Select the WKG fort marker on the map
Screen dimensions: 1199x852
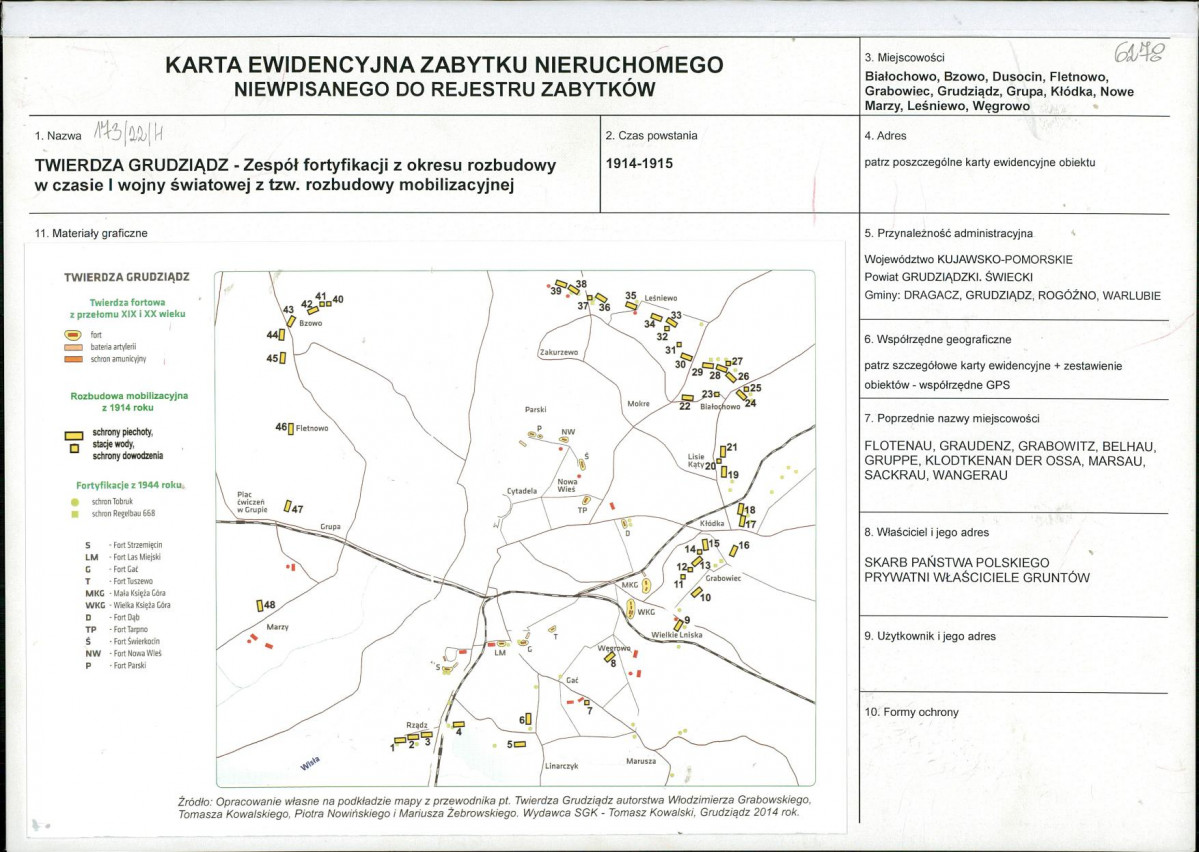[631, 610]
